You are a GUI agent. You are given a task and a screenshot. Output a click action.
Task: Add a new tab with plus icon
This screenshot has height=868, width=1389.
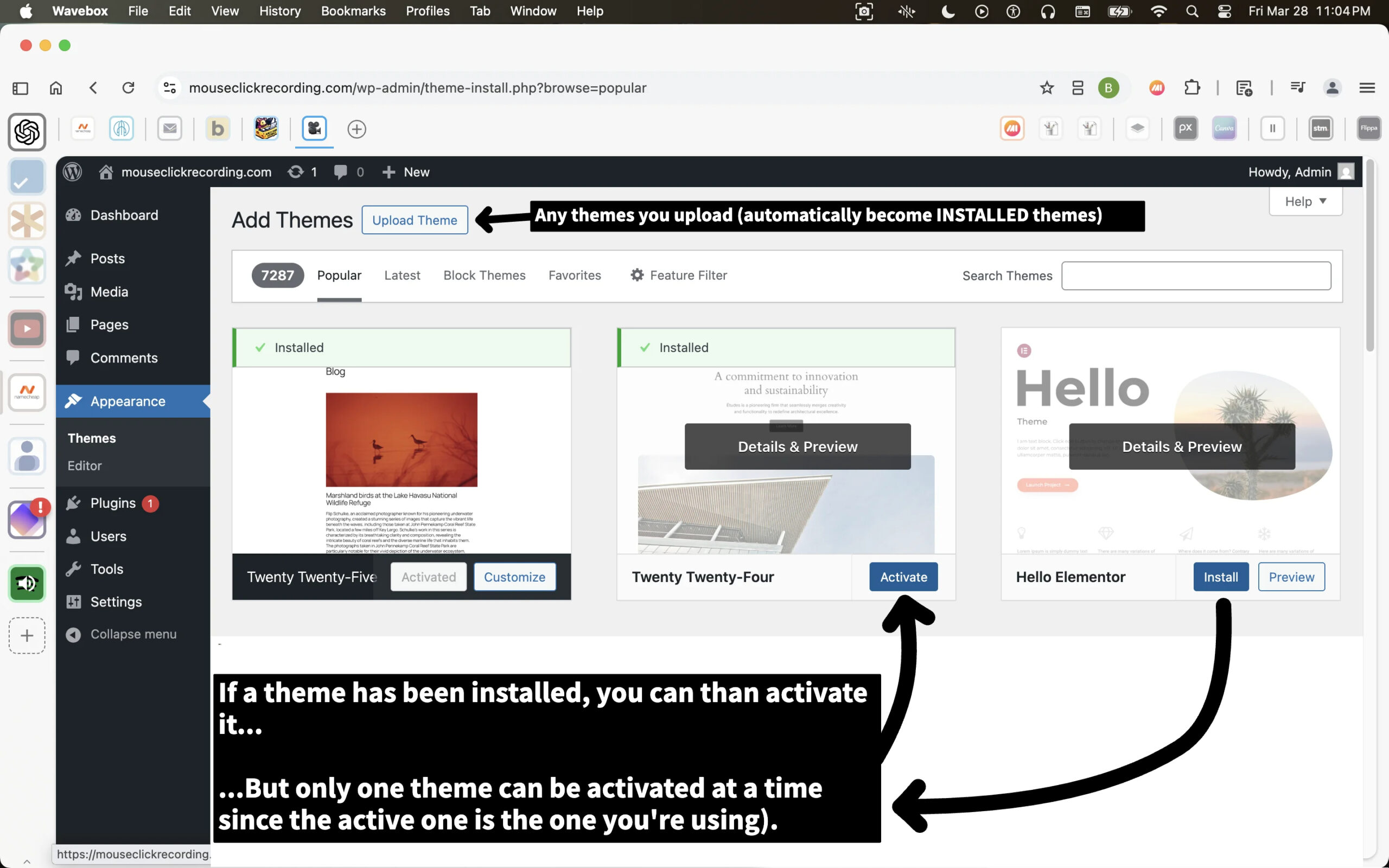click(x=356, y=129)
